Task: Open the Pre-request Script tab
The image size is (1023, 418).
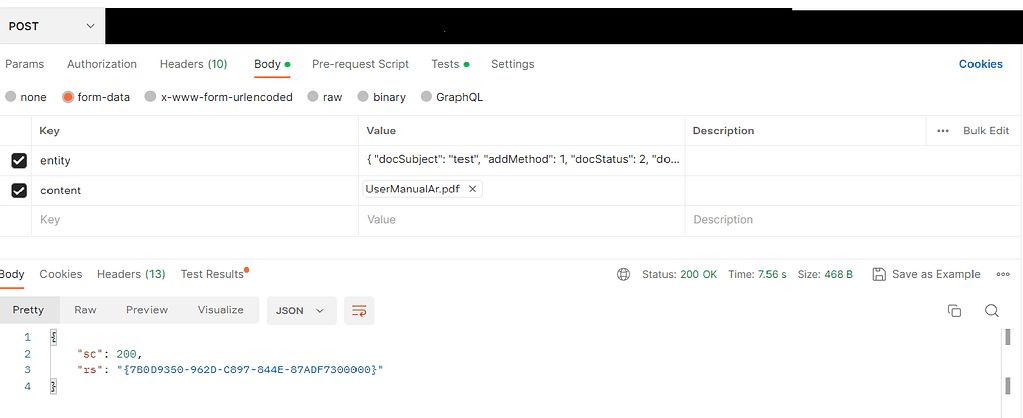Action: pos(360,64)
